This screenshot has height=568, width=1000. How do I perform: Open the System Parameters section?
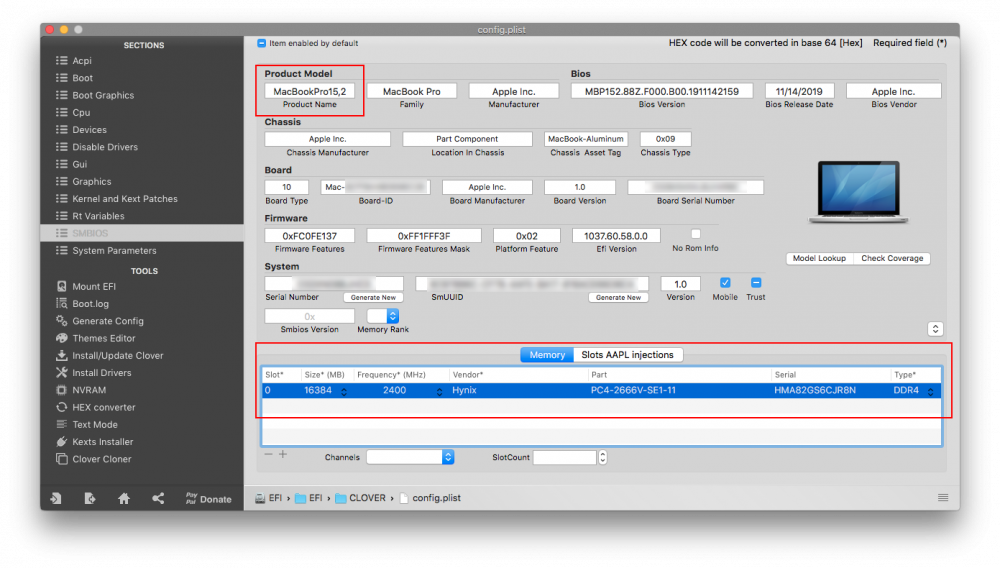114,251
